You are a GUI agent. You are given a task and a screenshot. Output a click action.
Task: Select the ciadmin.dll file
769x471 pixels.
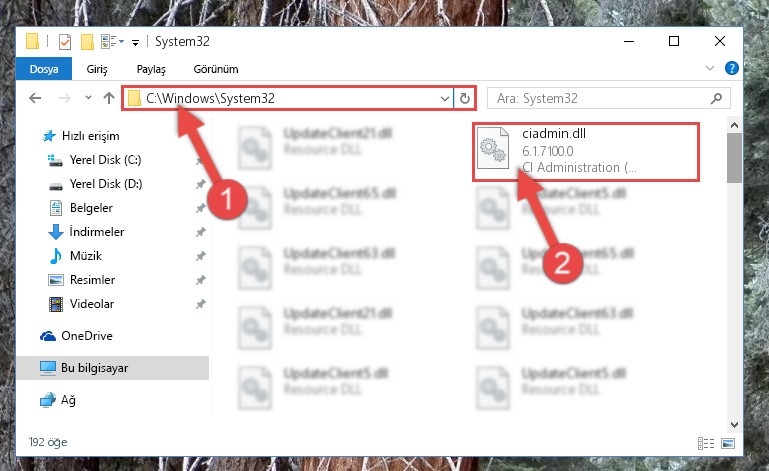pyautogui.click(x=586, y=152)
